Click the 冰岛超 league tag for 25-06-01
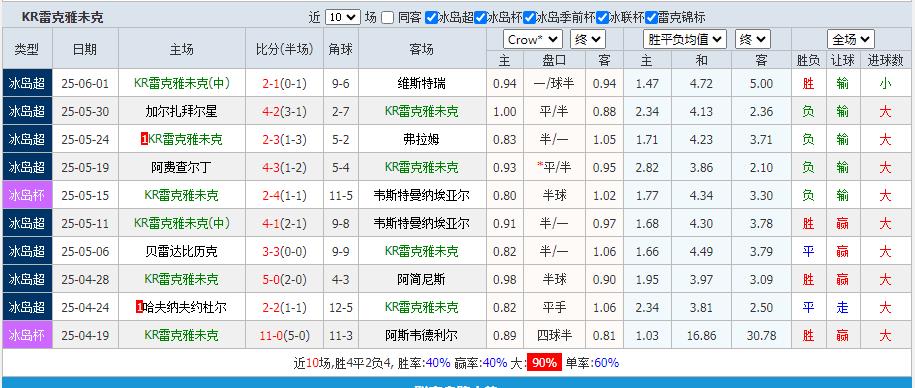Image resolution: width=915 pixels, height=388 pixels. (x=27, y=83)
